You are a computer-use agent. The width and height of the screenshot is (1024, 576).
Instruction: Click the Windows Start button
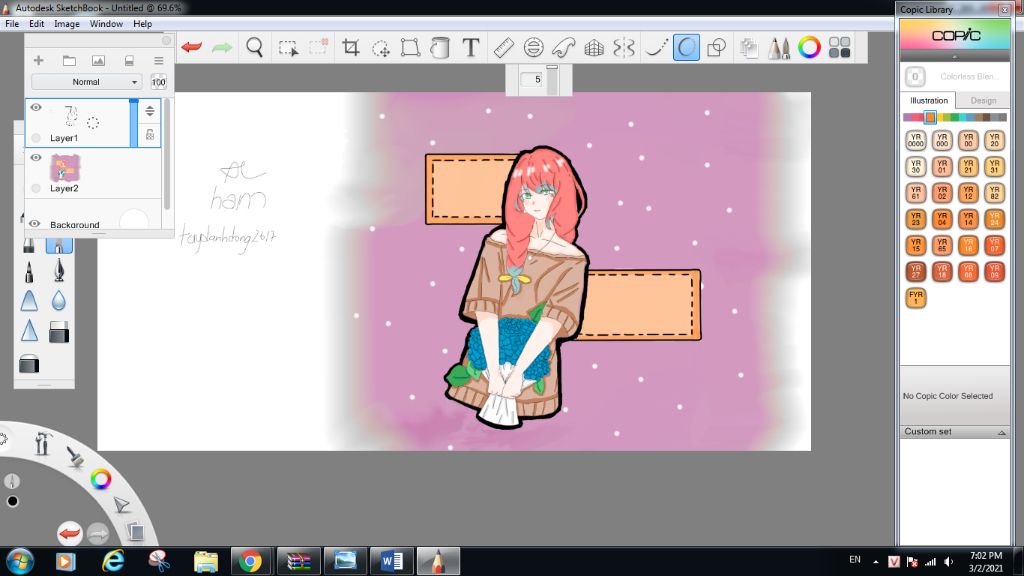pyautogui.click(x=20, y=561)
